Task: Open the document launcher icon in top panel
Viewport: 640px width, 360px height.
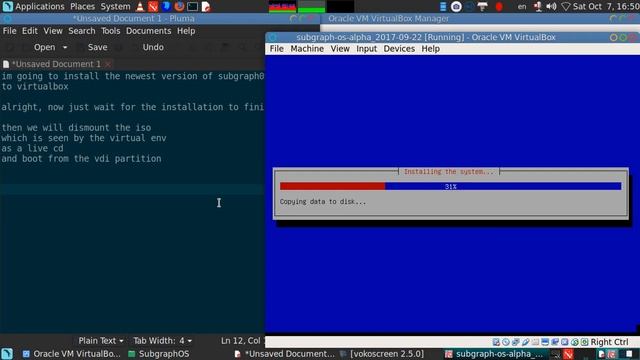Action: click(206, 7)
